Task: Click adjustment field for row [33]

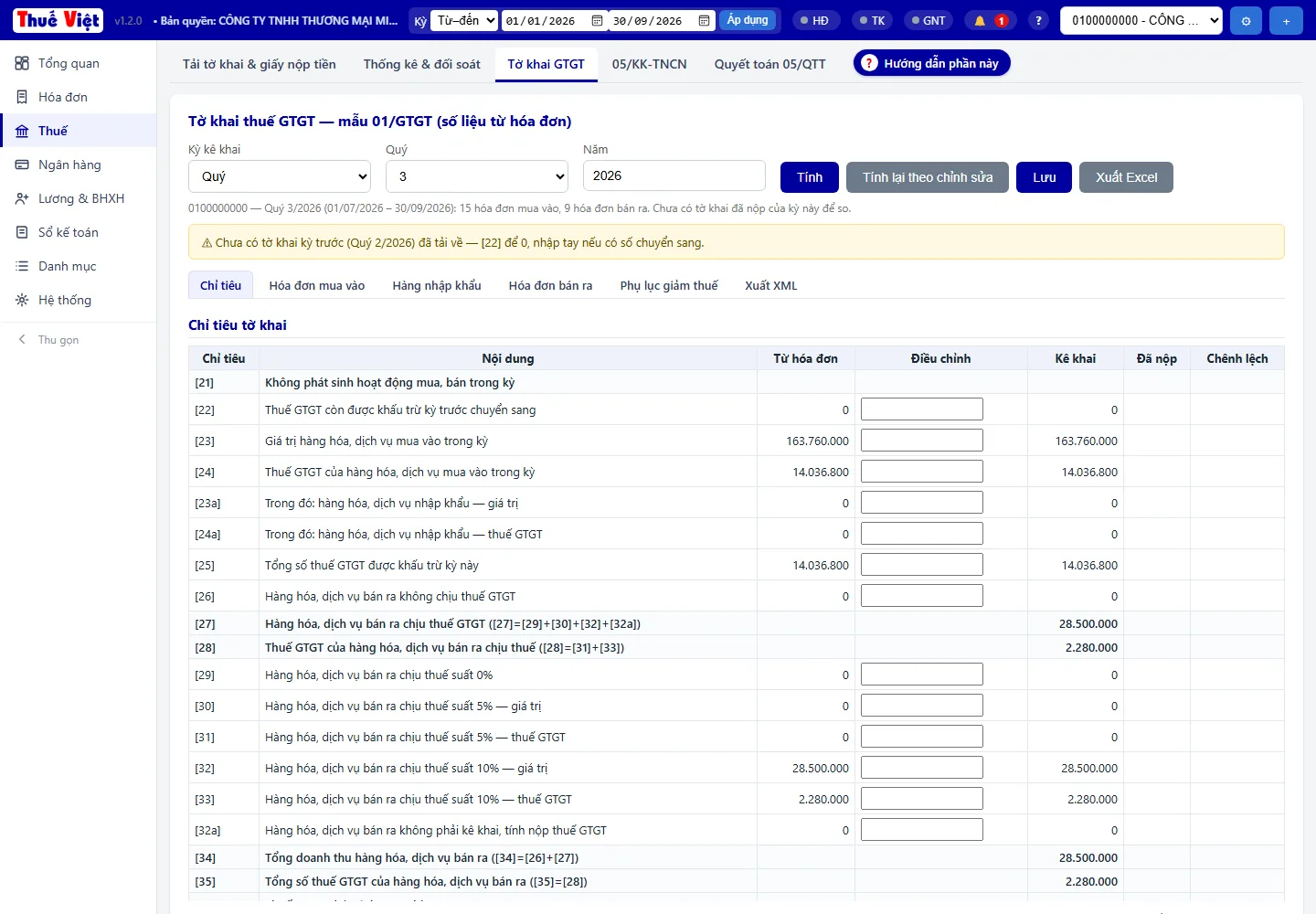Action: point(922,798)
